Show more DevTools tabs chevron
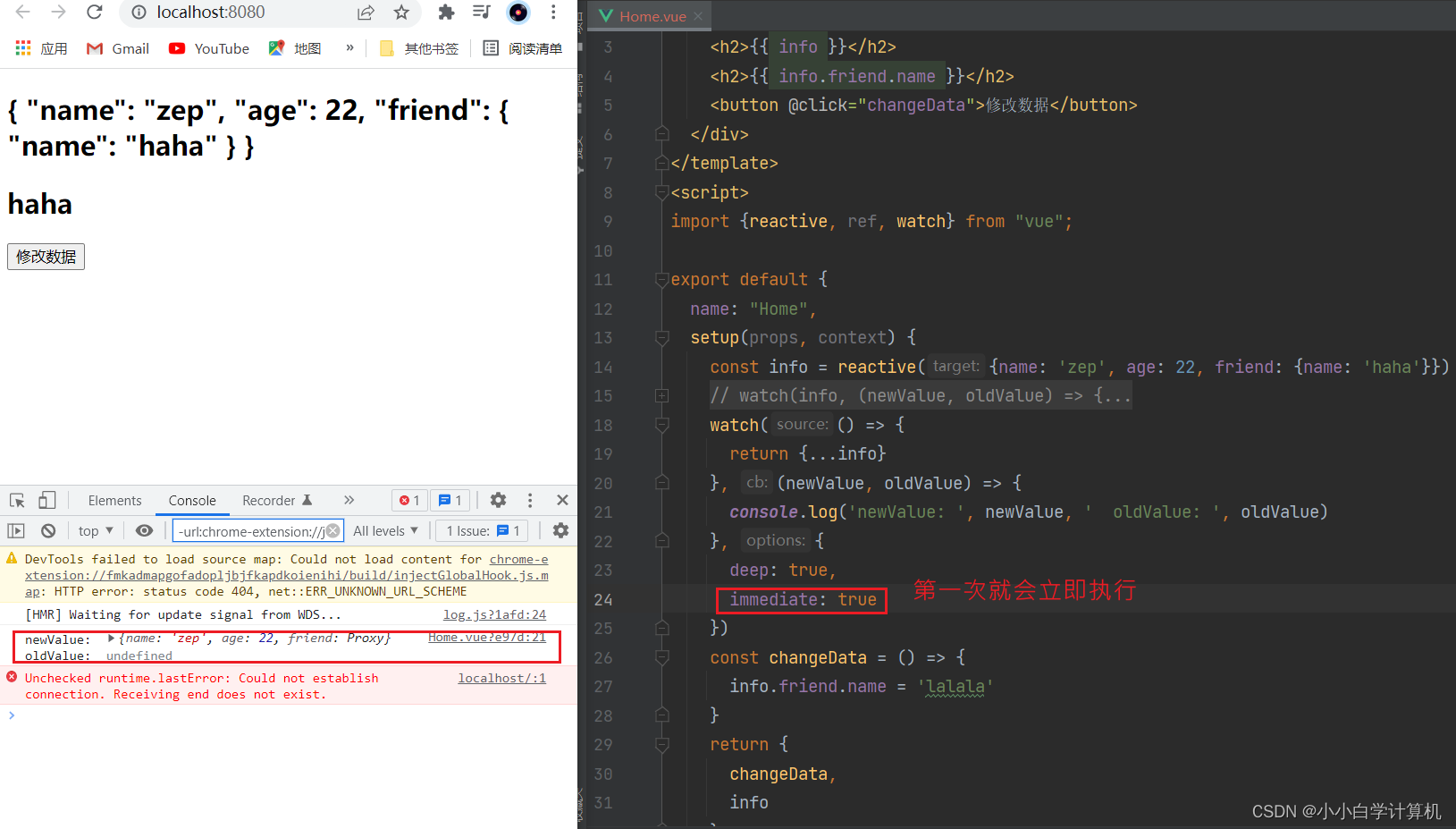Viewport: 1456px width, 829px height. pyautogui.click(x=349, y=500)
